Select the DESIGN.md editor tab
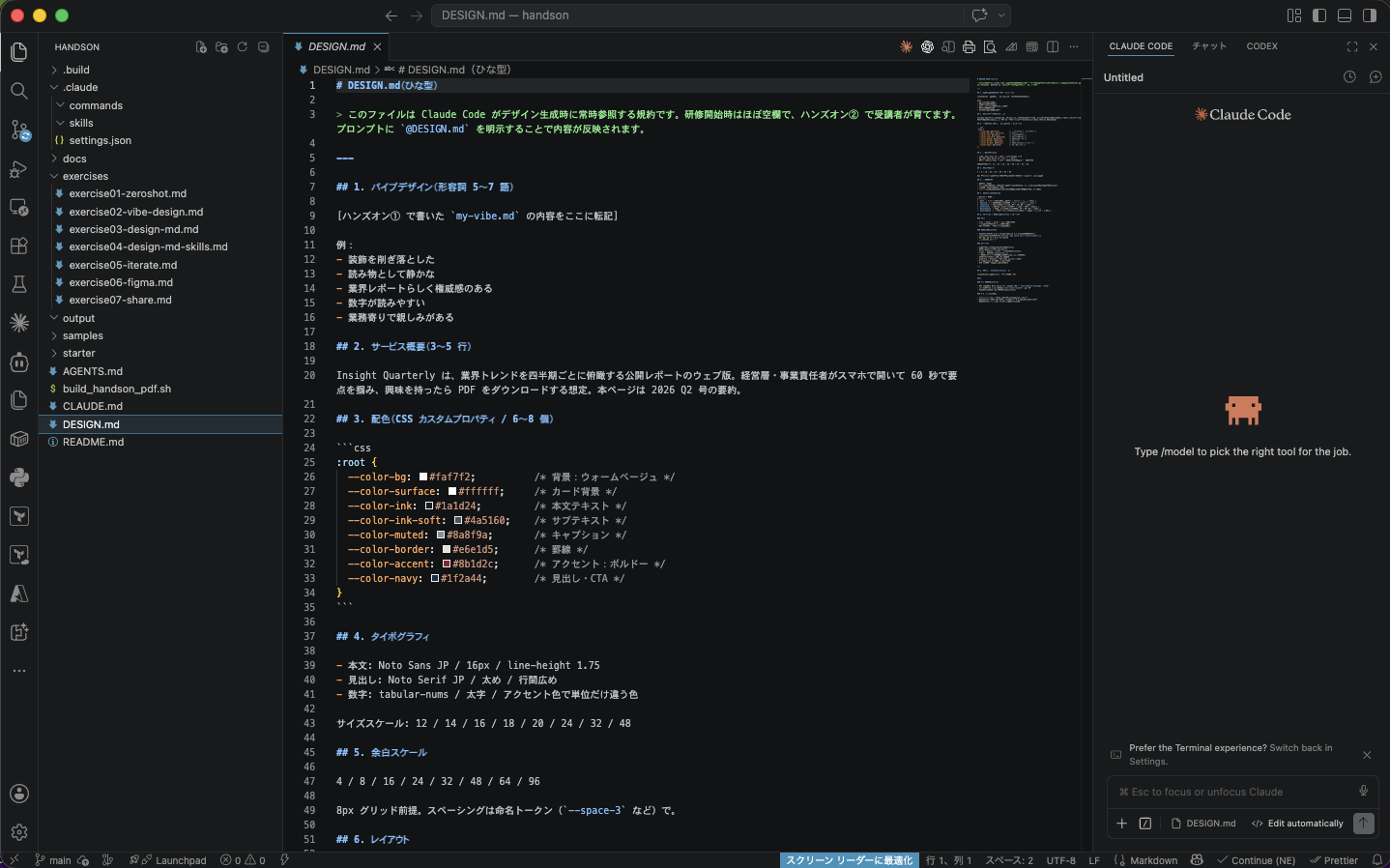 (x=336, y=46)
